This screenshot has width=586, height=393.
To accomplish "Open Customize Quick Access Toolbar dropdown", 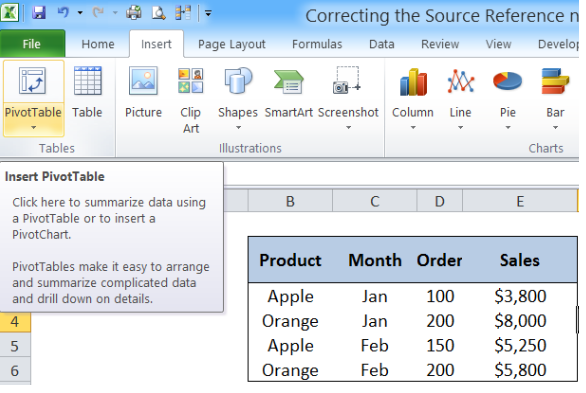I will tap(208, 13).
